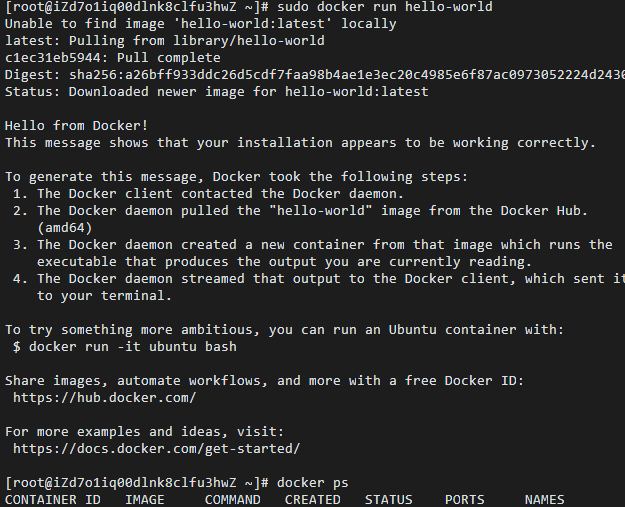The image size is (625, 507).
Task: Click the 'sudo docker run hello-world' command text
Action: click(x=385, y=7)
